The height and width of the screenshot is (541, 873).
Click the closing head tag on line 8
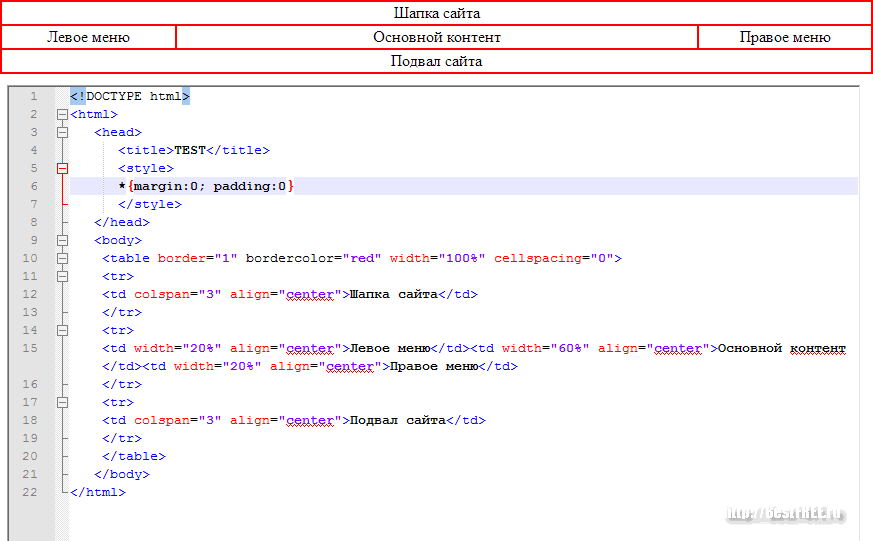(122, 222)
